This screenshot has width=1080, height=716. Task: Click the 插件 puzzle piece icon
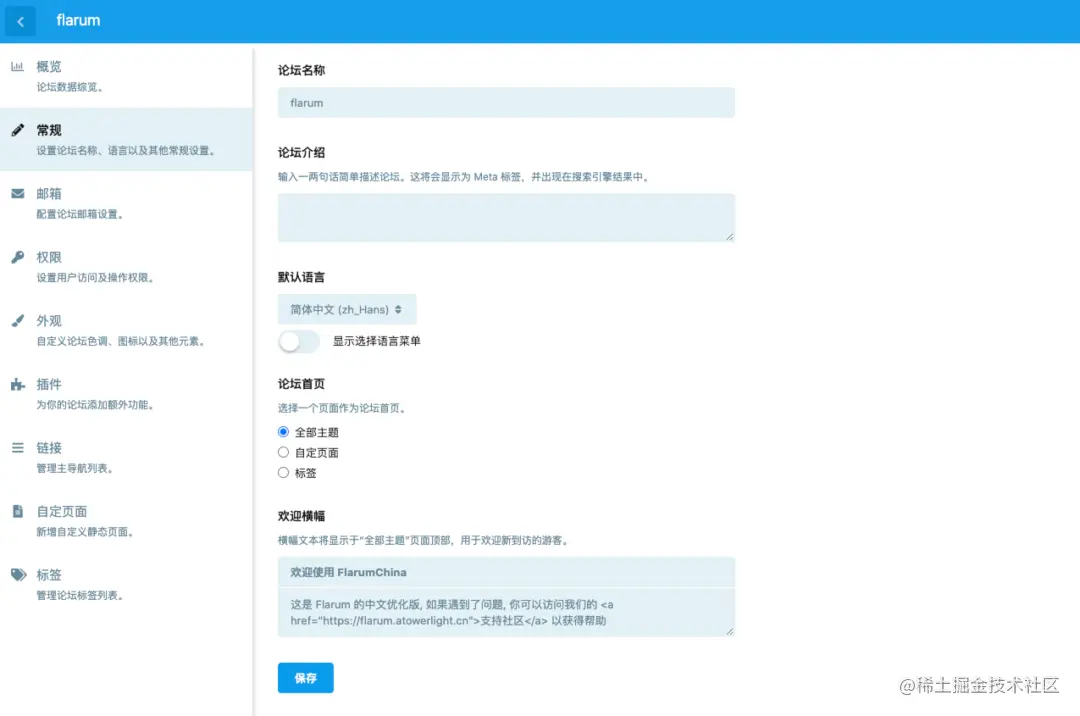[x=18, y=384]
